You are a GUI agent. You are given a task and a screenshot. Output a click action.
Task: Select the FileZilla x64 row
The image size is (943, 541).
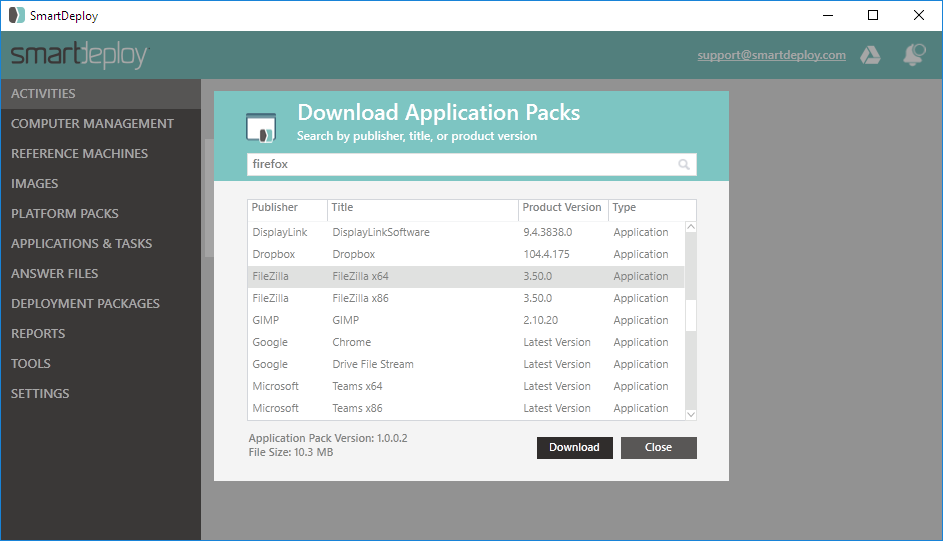[x=466, y=277]
